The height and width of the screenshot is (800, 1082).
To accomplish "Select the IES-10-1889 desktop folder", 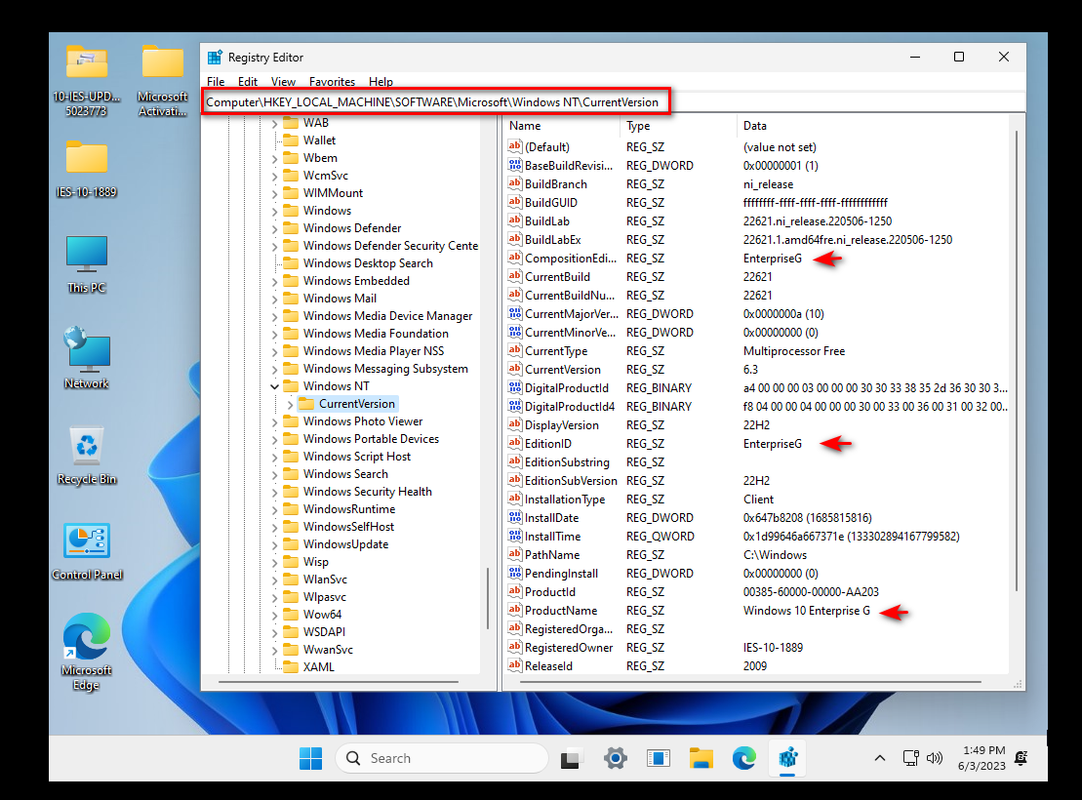I will (86, 169).
